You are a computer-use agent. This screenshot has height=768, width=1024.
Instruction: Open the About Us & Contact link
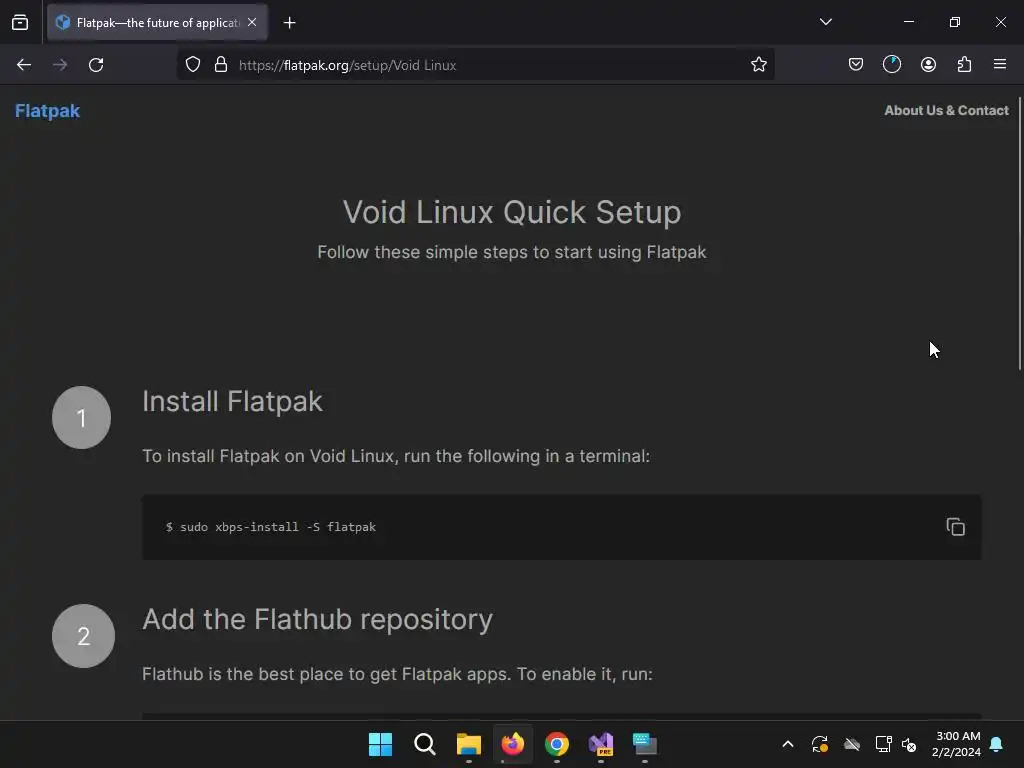pyautogui.click(x=946, y=111)
